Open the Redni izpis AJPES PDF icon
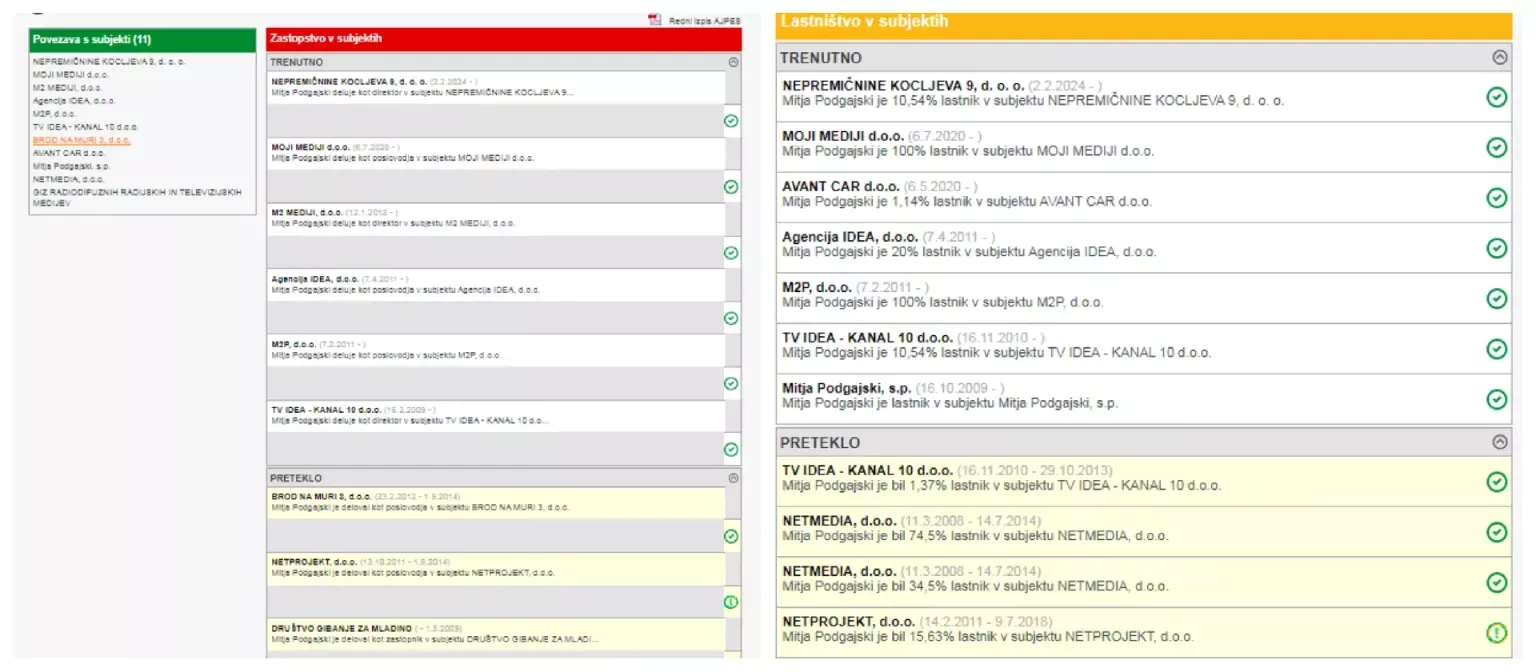The width and height of the screenshot is (1536, 672). coord(655,19)
